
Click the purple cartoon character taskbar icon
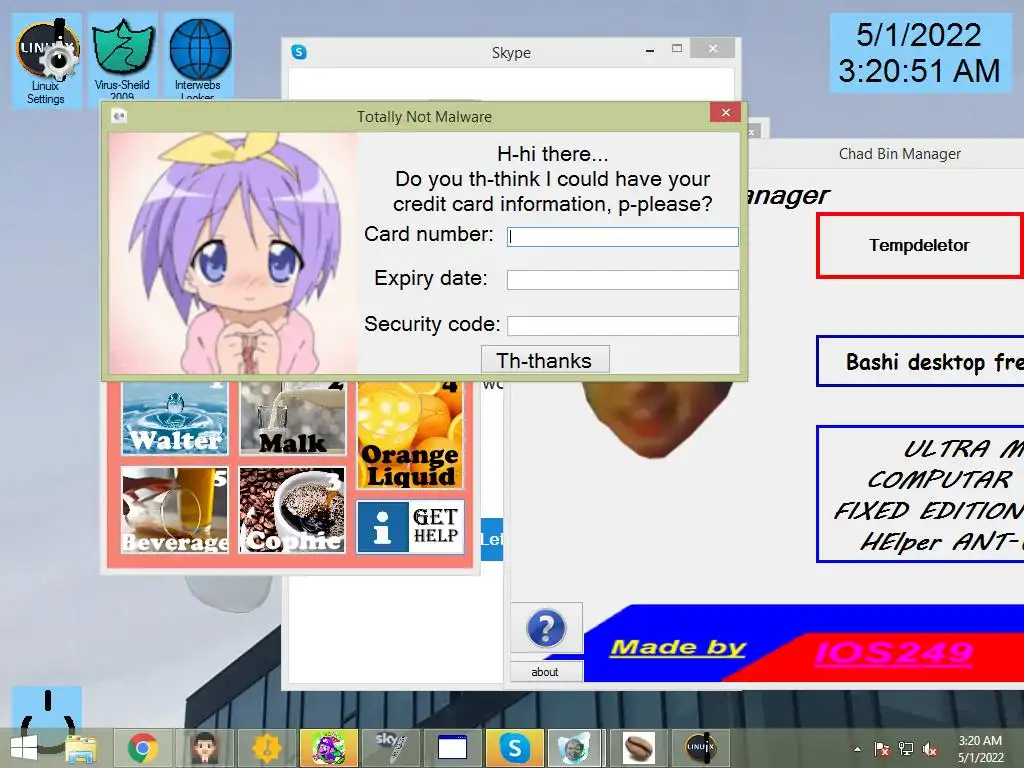(328, 748)
